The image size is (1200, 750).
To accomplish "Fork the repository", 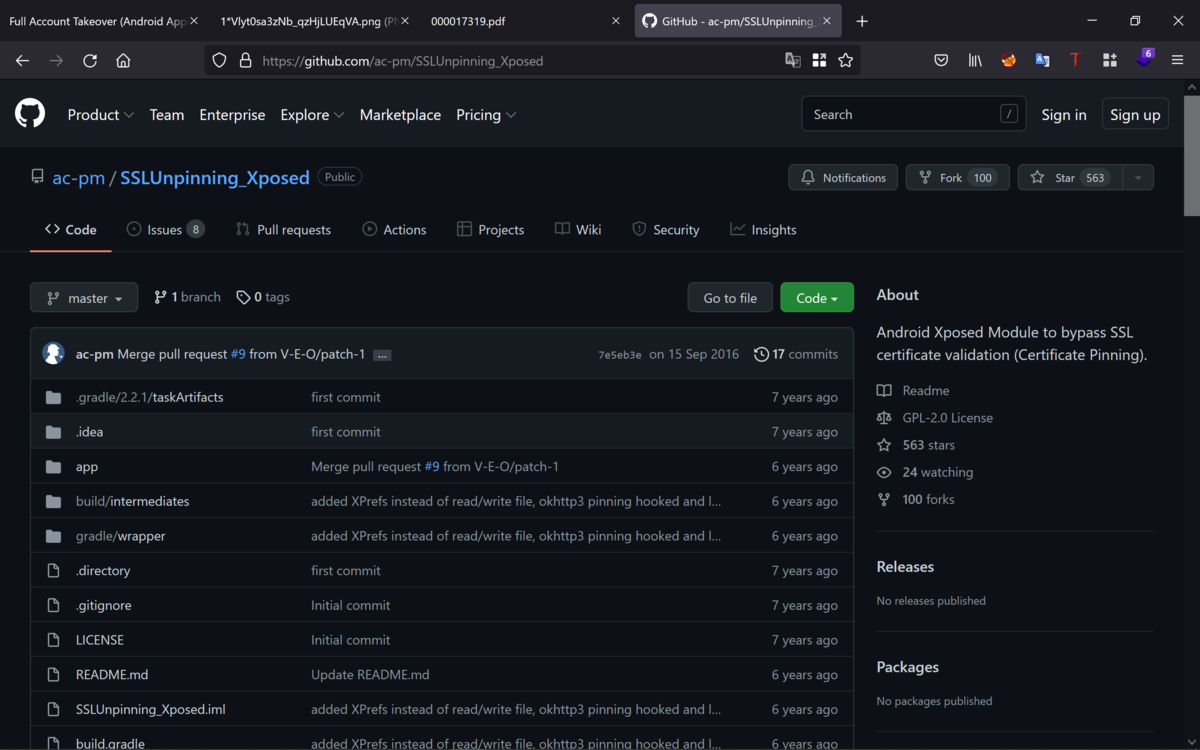I will [x=957, y=178].
